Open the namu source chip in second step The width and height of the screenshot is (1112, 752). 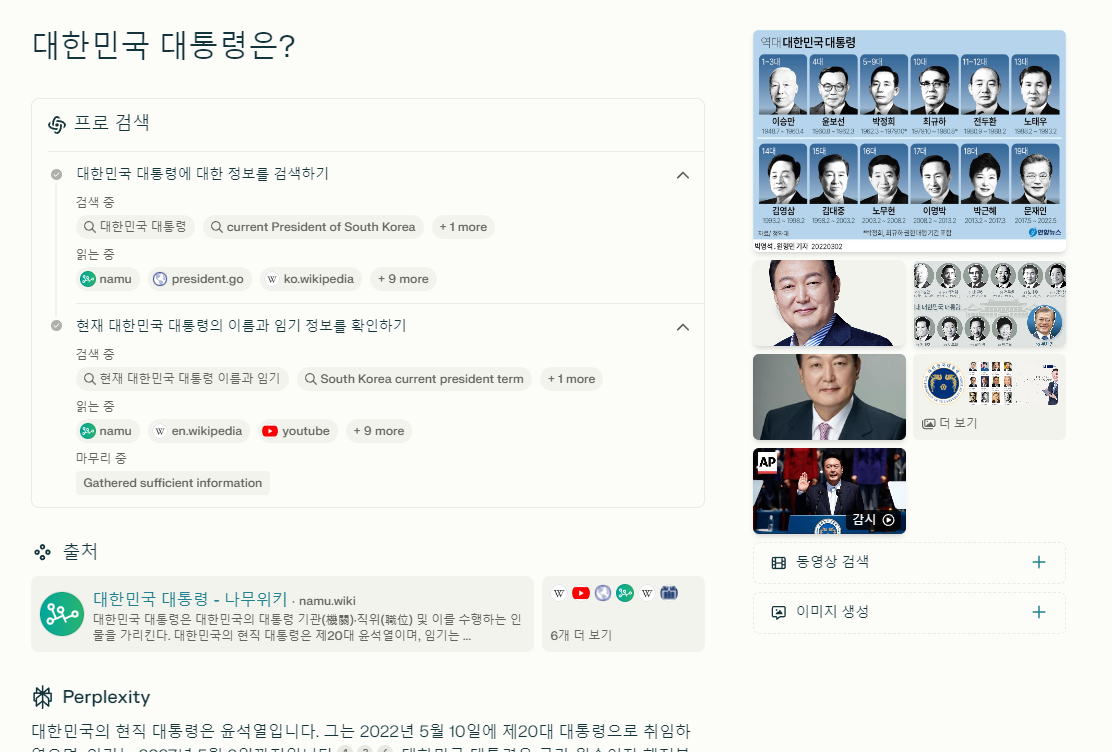coord(108,431)
